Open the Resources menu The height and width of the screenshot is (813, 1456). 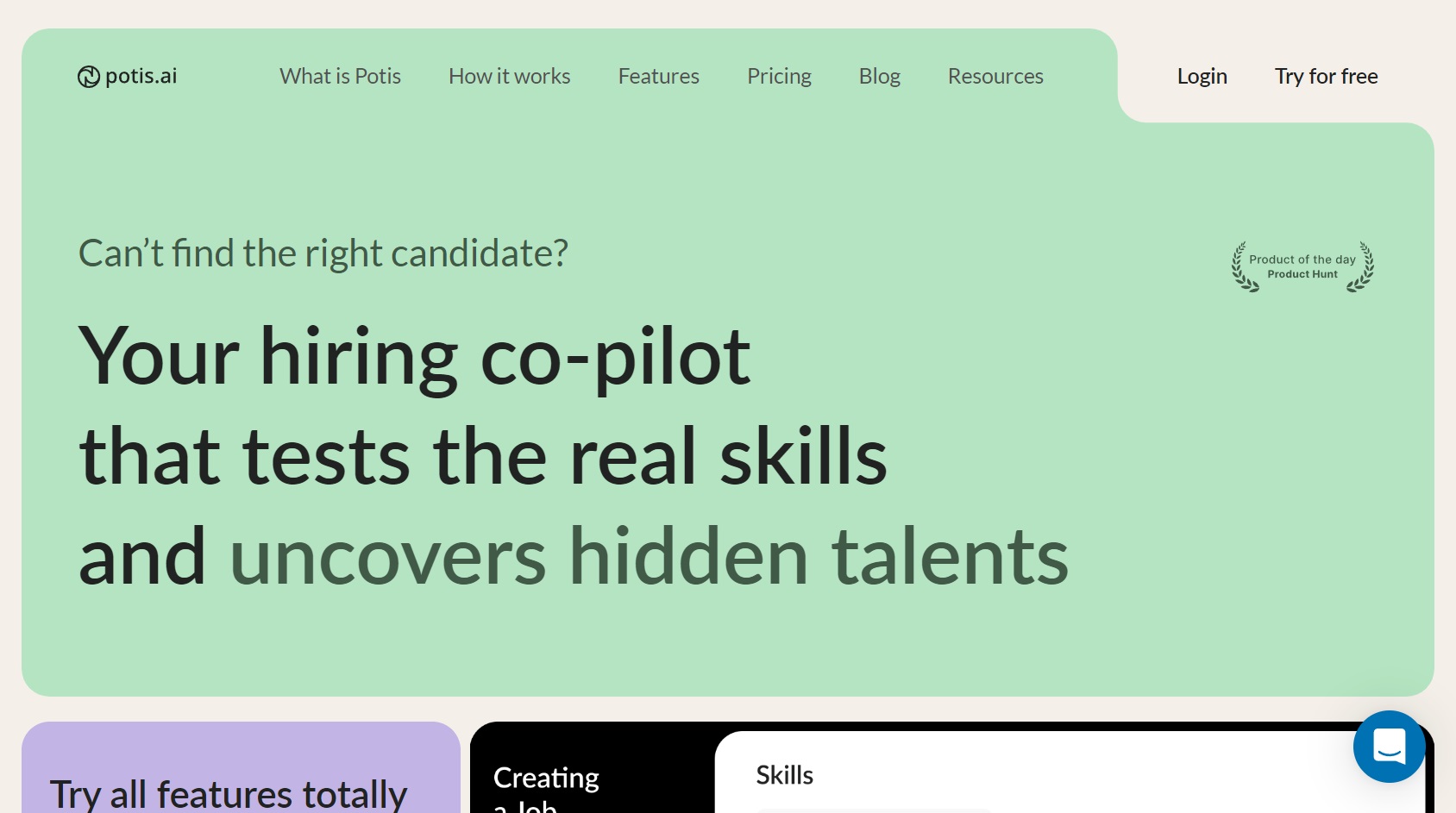coord(995,76)
